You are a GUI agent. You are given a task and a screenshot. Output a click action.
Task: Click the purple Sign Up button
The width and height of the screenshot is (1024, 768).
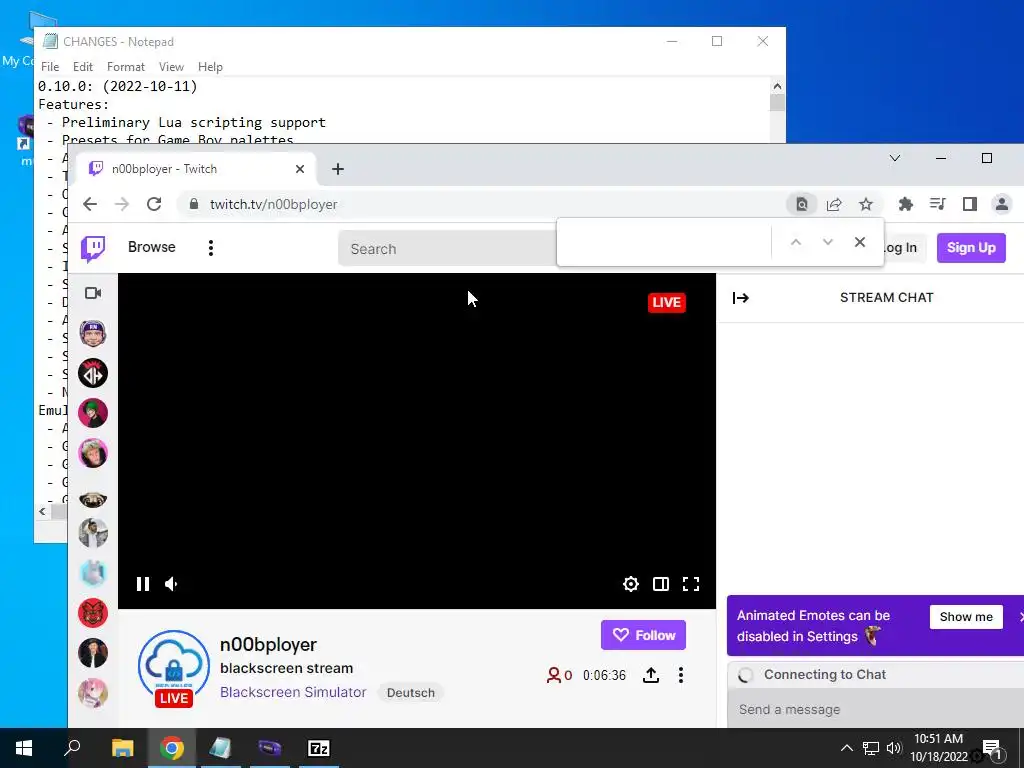coord(971,248)
